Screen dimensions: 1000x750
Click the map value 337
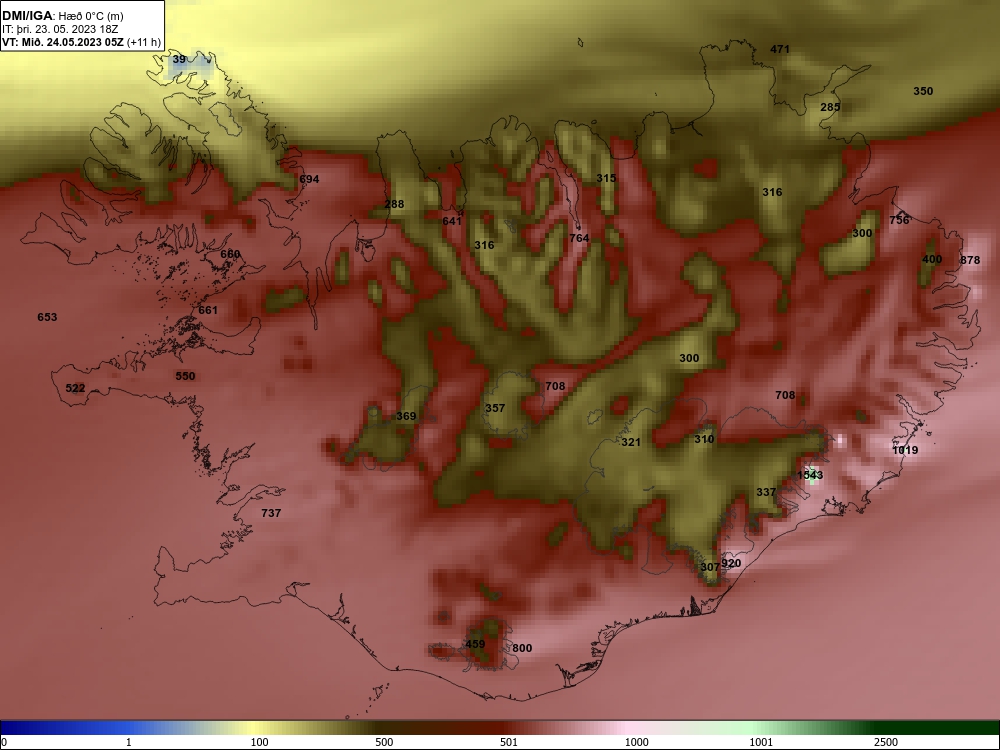coord(766,492)
